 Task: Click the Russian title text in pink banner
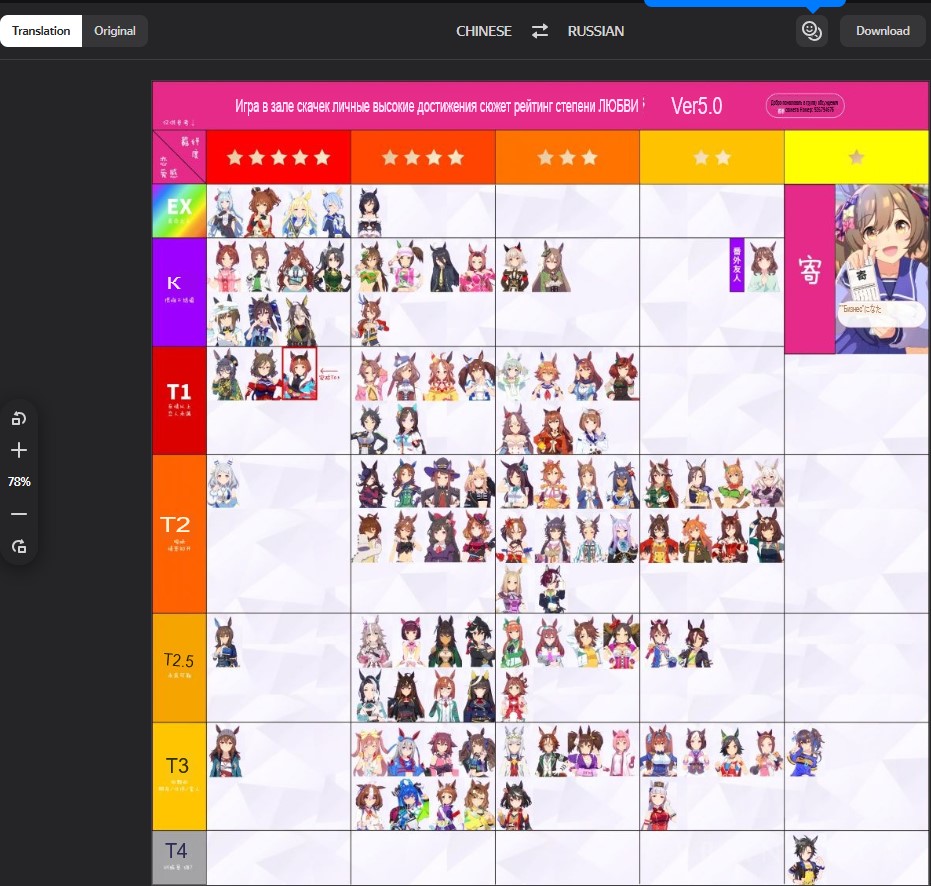click(x=437, y=106)
